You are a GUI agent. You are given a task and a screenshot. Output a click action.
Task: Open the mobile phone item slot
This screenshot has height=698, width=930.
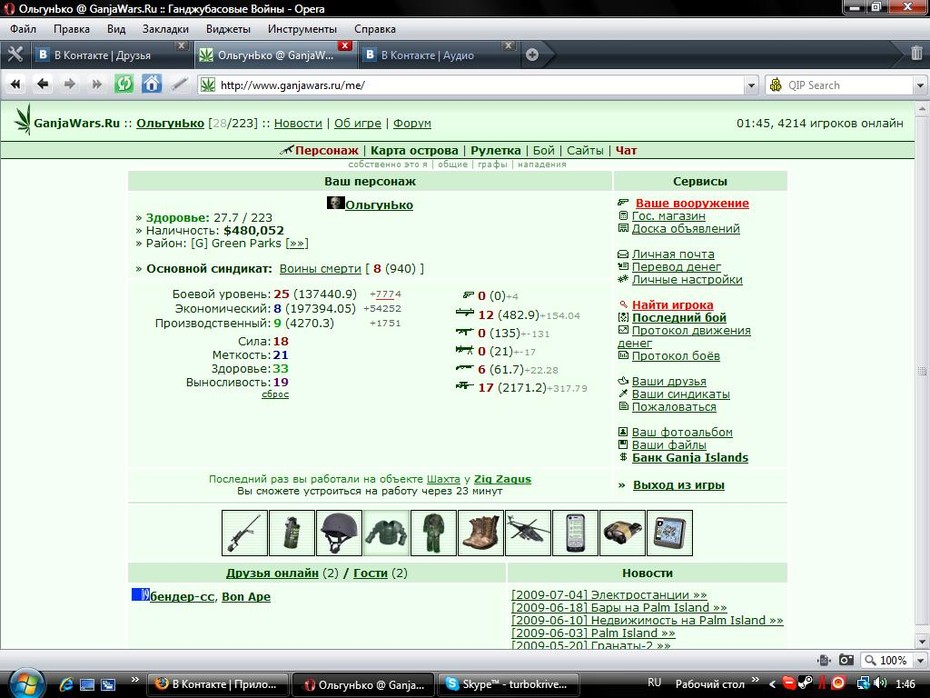tap(575, 533)
